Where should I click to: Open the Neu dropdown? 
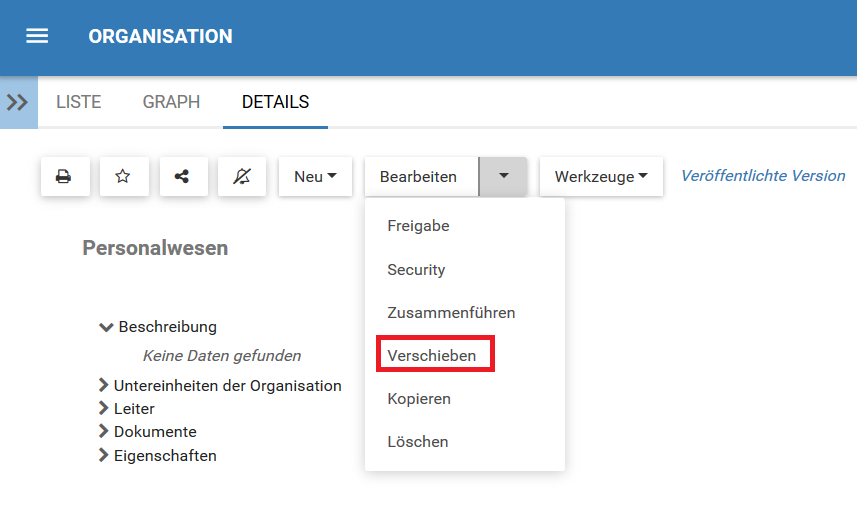click(315, 176)
